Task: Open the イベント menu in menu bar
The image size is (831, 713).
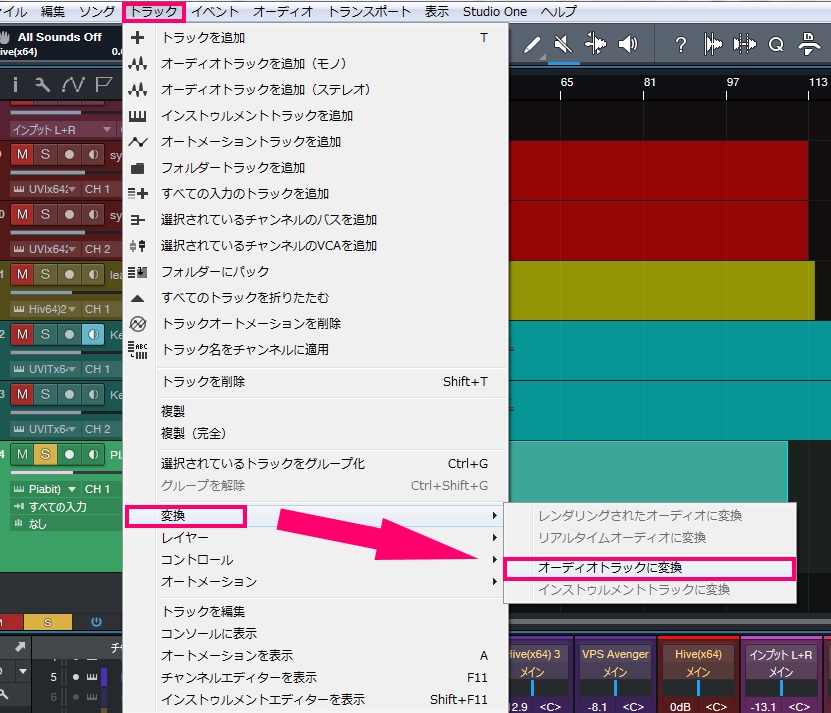Action: [215, 12]
